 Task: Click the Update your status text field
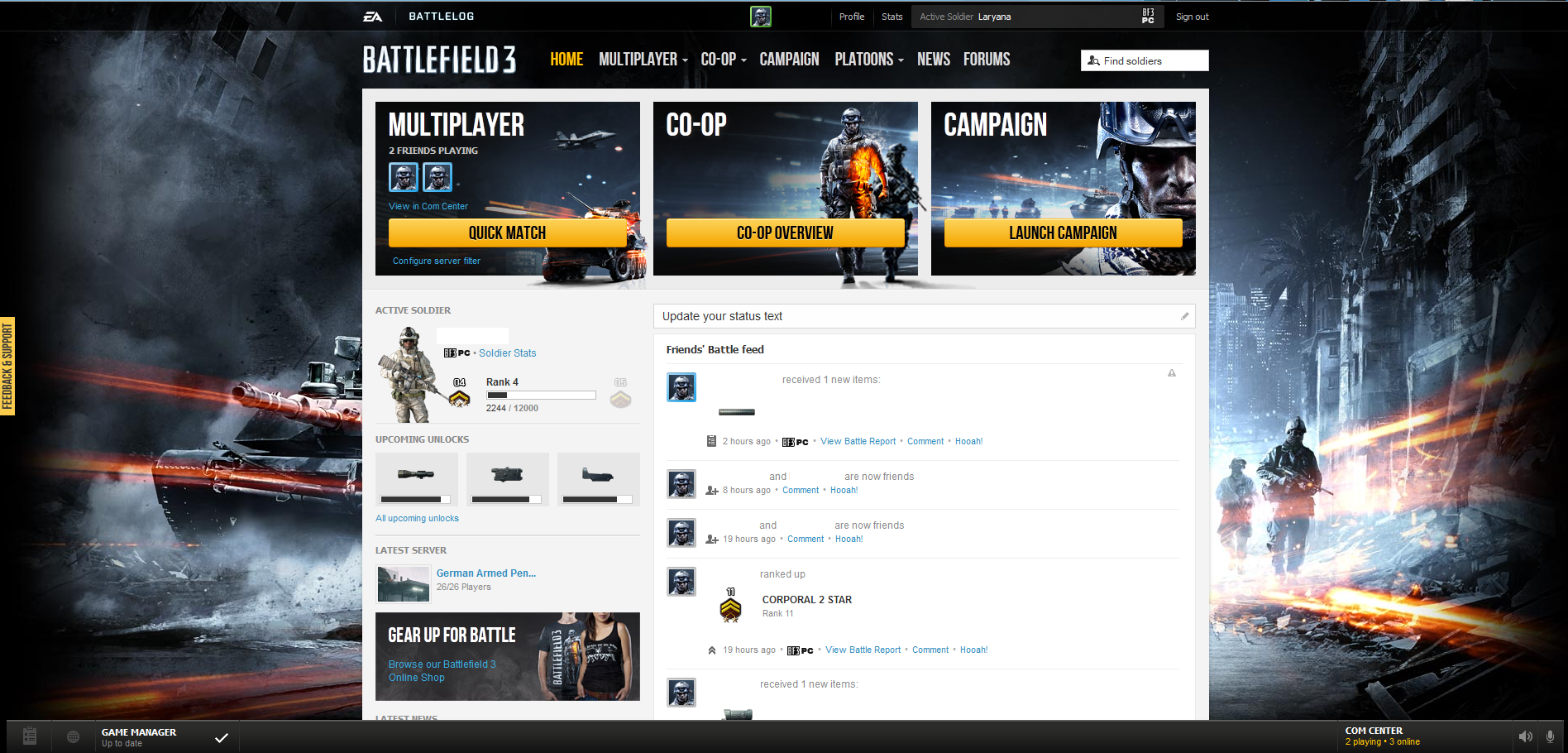pyautogui.click(x=925, y=316)
